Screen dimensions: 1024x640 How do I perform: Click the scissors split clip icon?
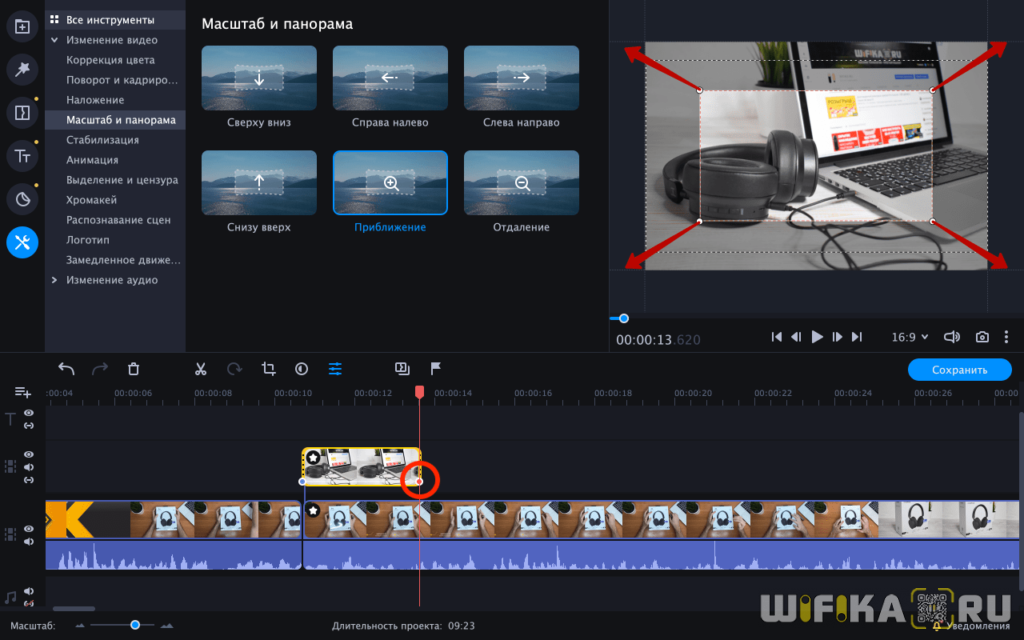tap(200, 369)
